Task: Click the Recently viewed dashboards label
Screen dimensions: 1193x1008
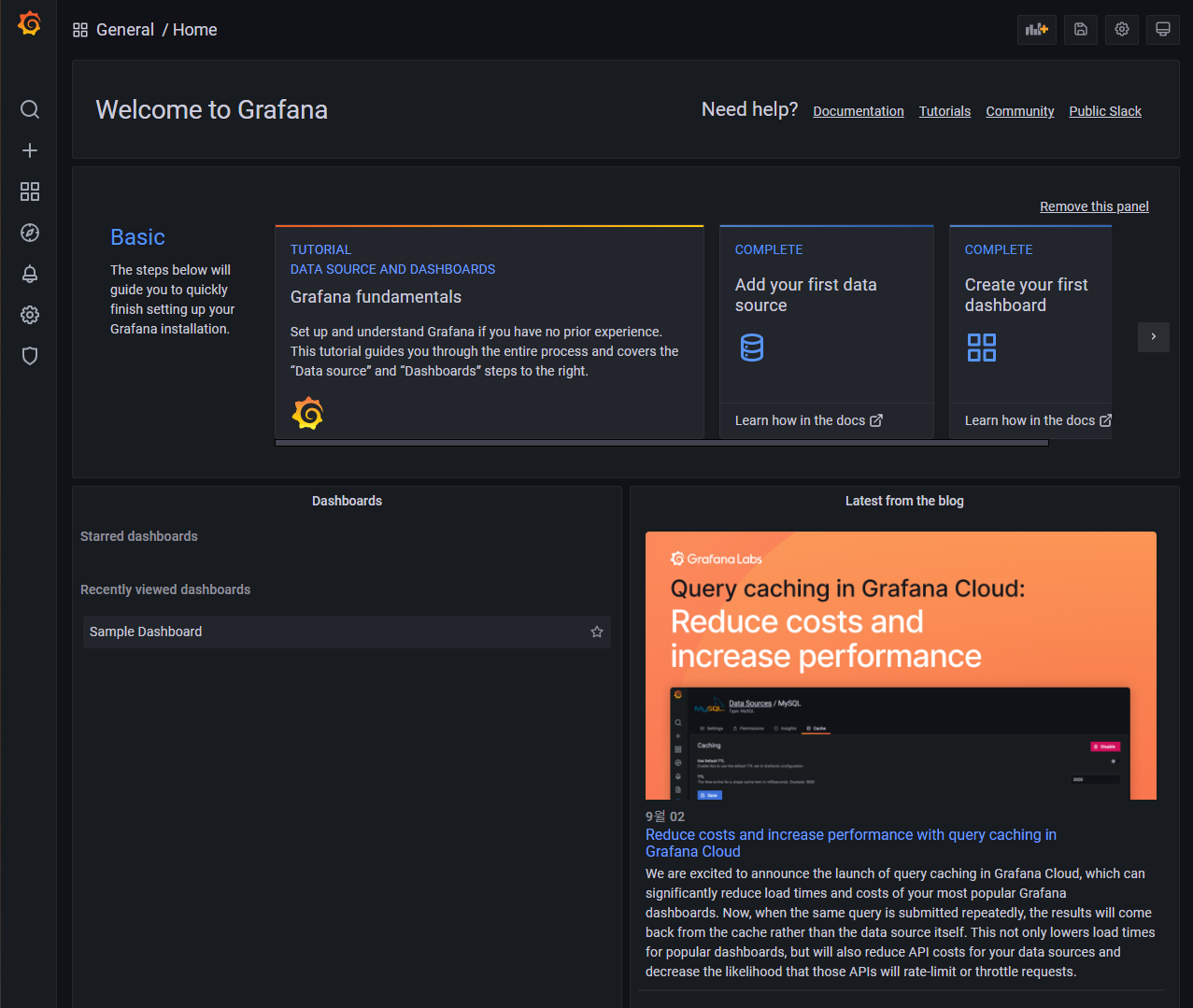Action: click(165, 589)
